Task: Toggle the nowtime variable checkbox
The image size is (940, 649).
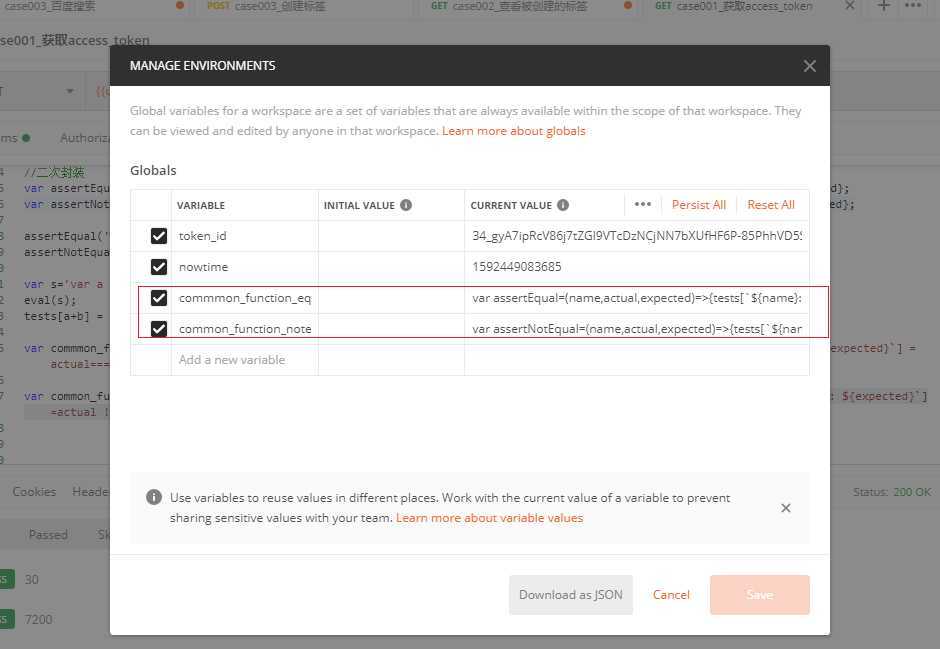Action: [159, 267]
